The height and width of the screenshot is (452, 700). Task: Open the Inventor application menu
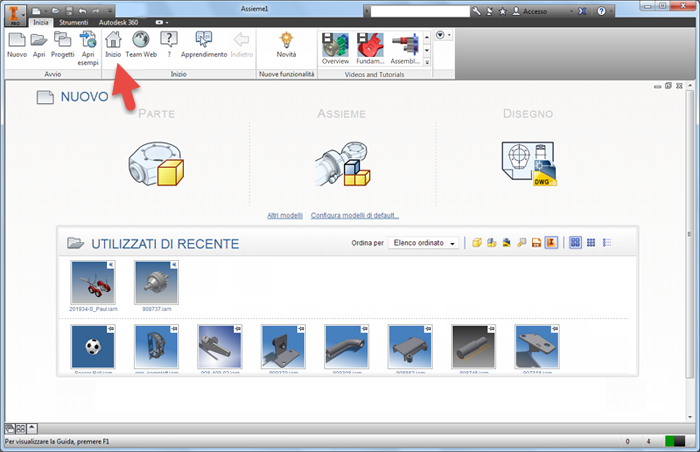(15, 15)
